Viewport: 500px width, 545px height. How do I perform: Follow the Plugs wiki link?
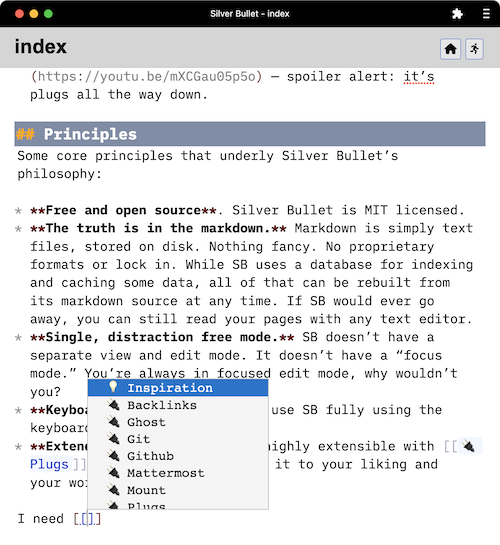tap(49, 464)
